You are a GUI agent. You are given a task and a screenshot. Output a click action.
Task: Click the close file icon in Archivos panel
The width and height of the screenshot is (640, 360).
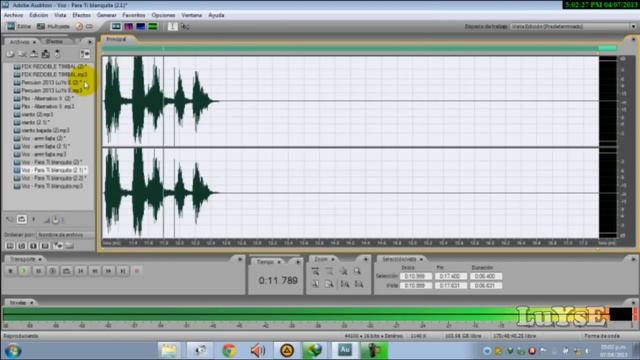pyautogui.click(x=22, y=54)
